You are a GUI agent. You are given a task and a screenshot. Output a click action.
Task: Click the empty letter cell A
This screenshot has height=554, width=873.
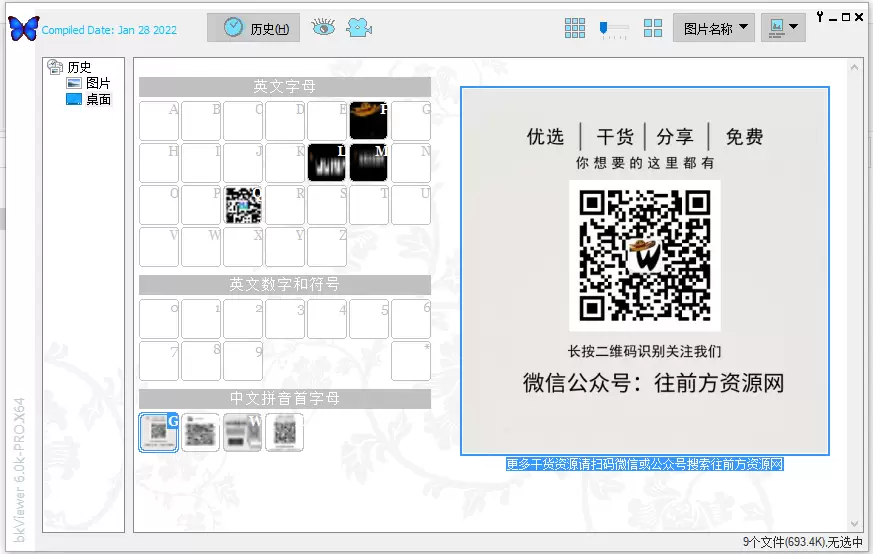click(159, 120)
